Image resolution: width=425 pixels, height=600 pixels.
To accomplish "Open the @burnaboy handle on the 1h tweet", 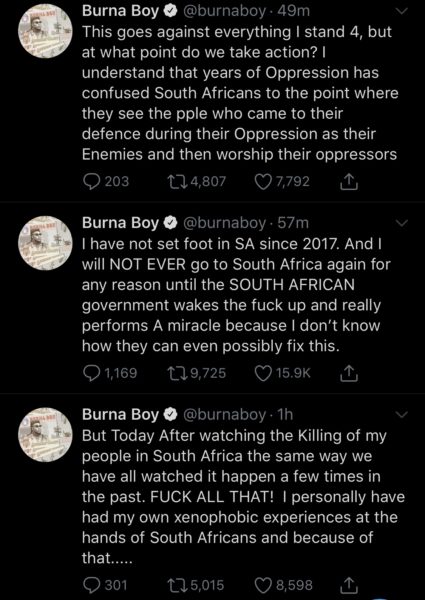I will (x=225, y=414).
